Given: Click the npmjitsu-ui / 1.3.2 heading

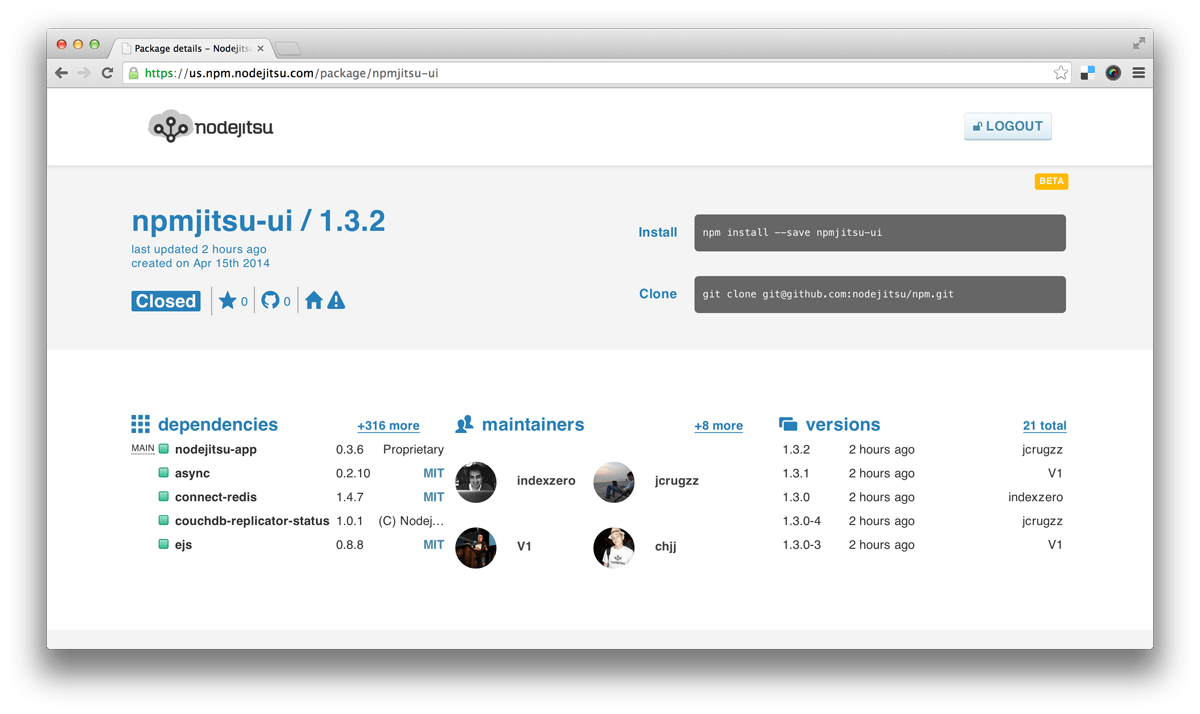Looking at the screenshot, I should coord(258,221).
